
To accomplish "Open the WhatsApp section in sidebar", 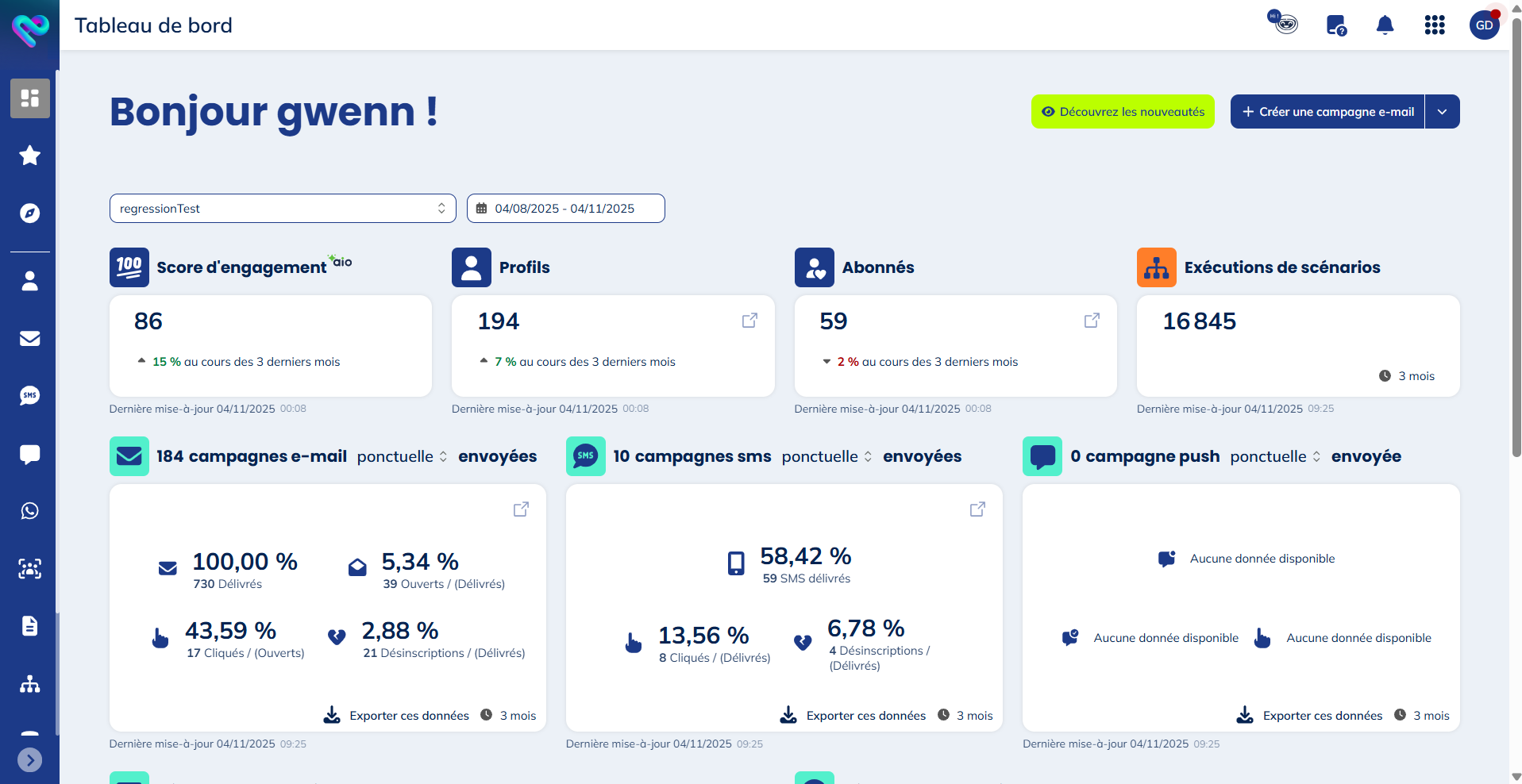I will pos(29,511).
